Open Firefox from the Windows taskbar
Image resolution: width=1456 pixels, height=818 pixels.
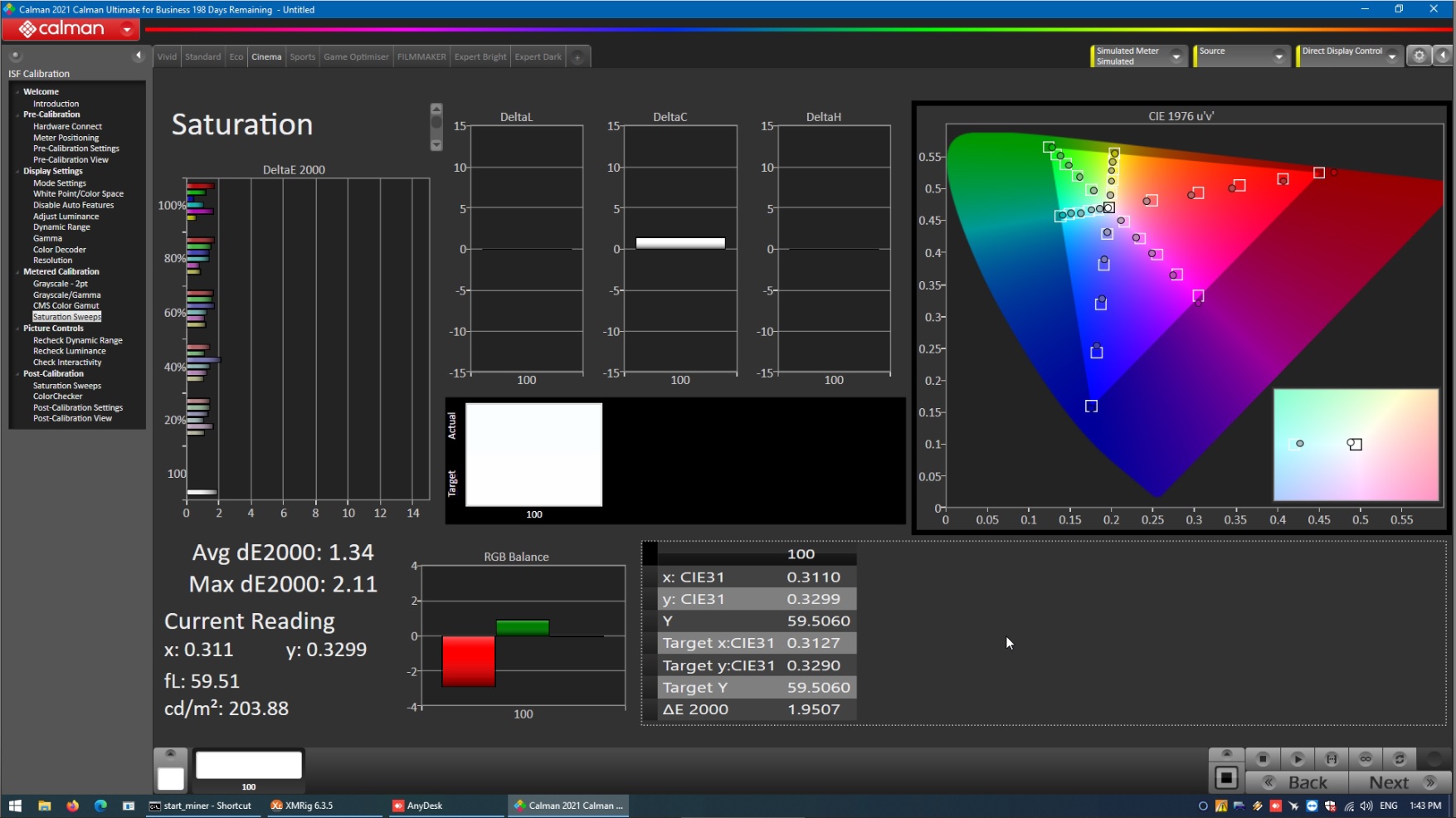[x=72, y=806]
